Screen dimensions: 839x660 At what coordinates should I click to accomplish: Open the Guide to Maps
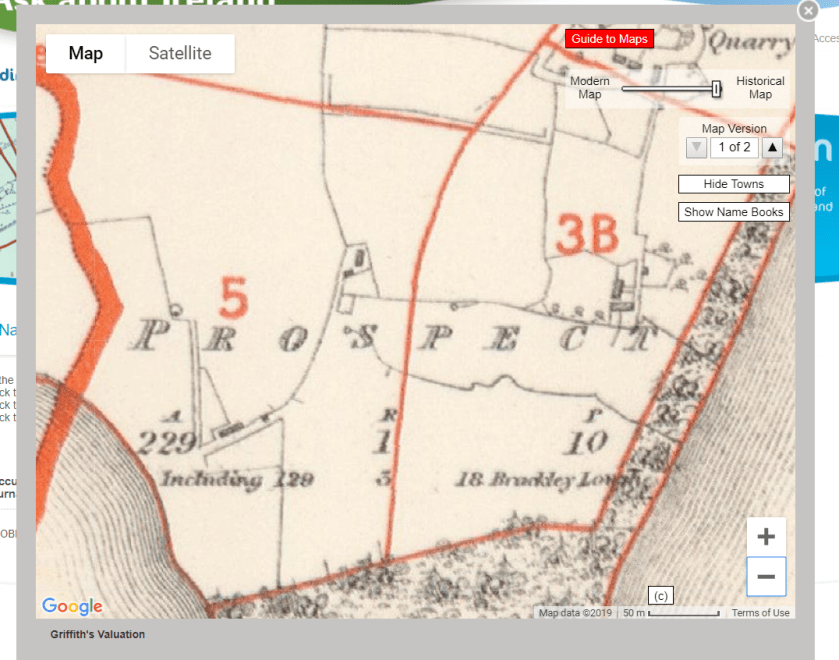pos(609,38)
